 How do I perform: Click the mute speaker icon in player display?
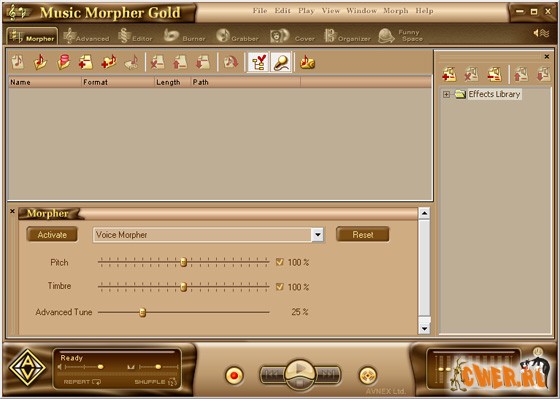pos(60,367)
